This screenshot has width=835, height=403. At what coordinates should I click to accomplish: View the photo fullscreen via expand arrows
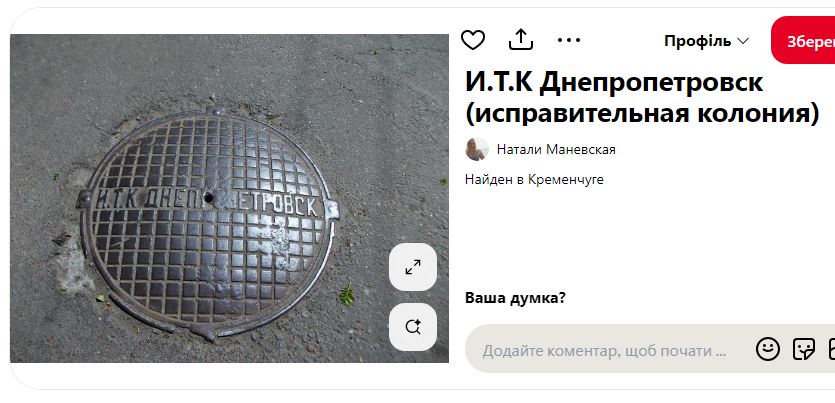(x=413, y=267)
